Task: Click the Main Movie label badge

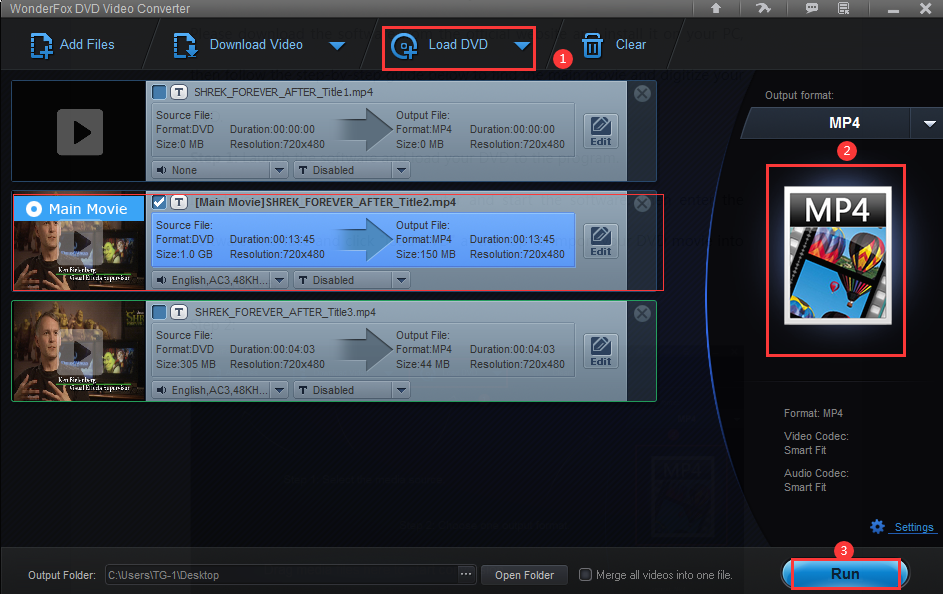Action: click(79, 209)
